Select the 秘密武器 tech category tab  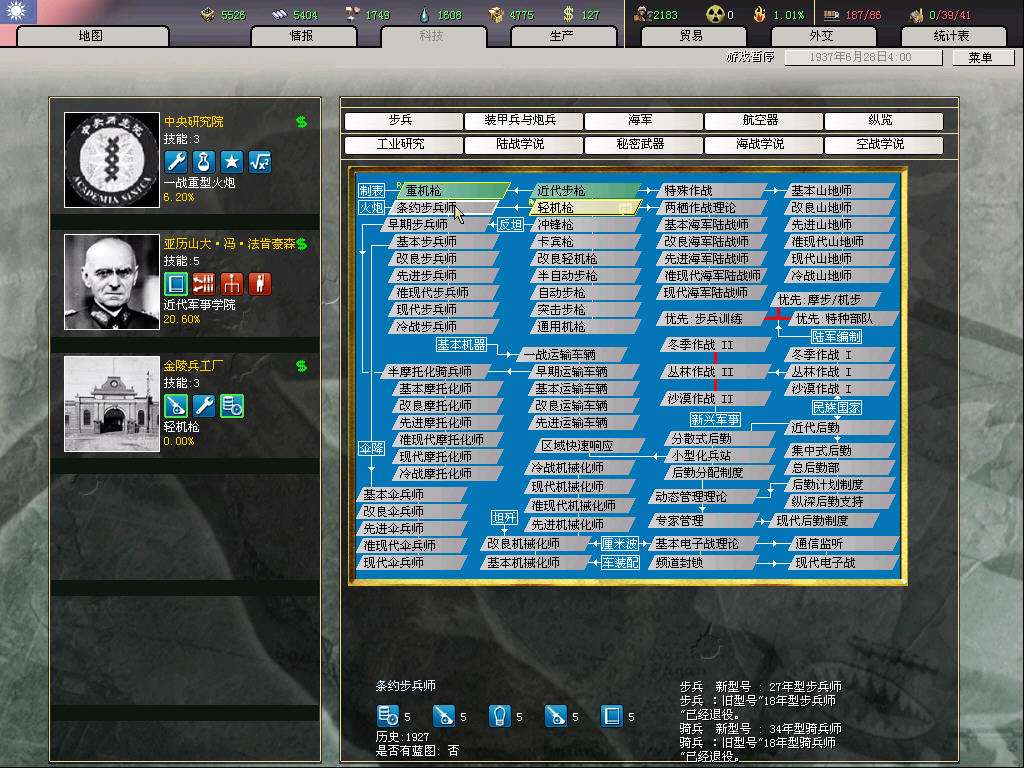click(640, 144)
